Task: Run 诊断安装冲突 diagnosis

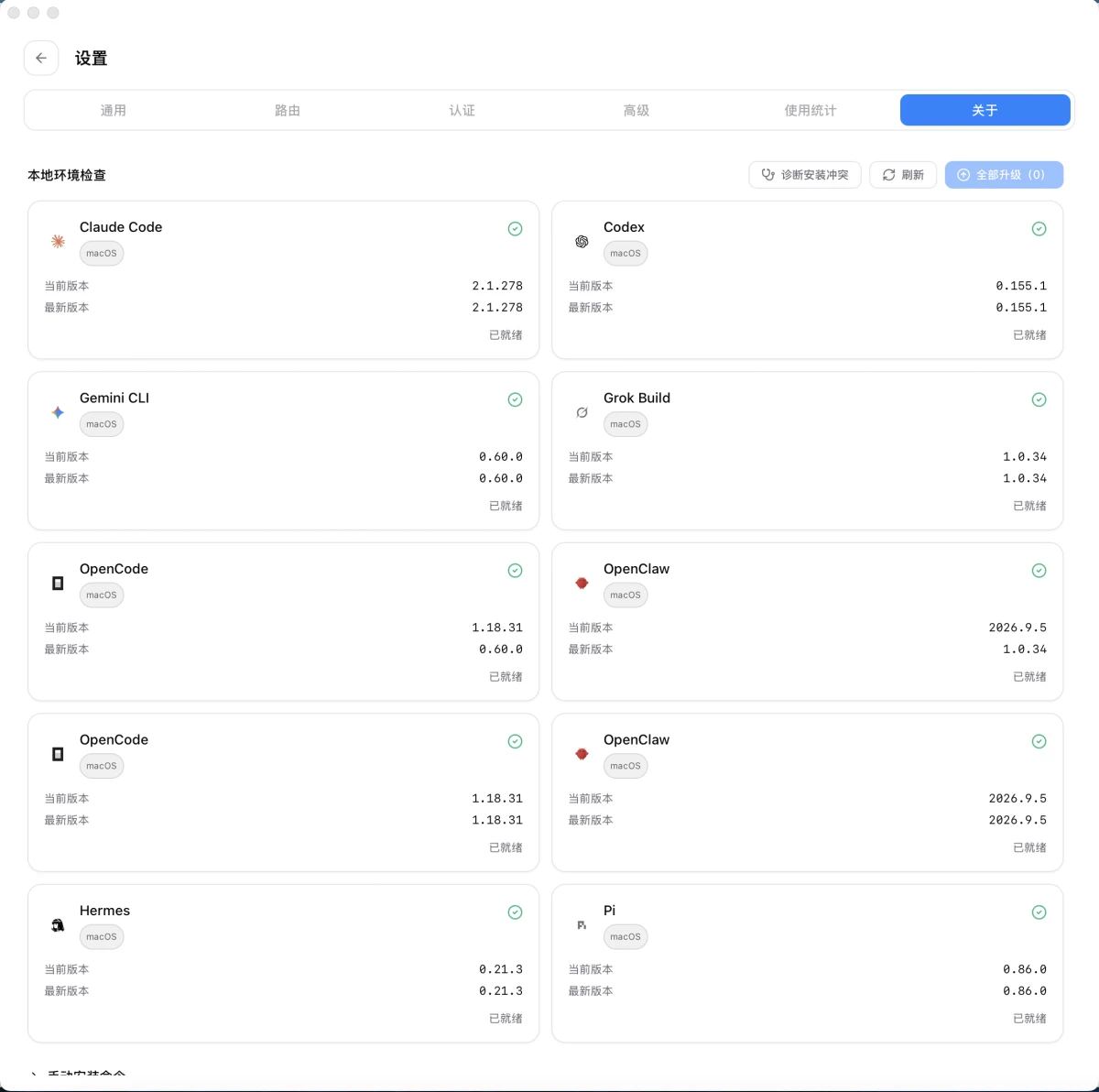Action: coord(805,175)
